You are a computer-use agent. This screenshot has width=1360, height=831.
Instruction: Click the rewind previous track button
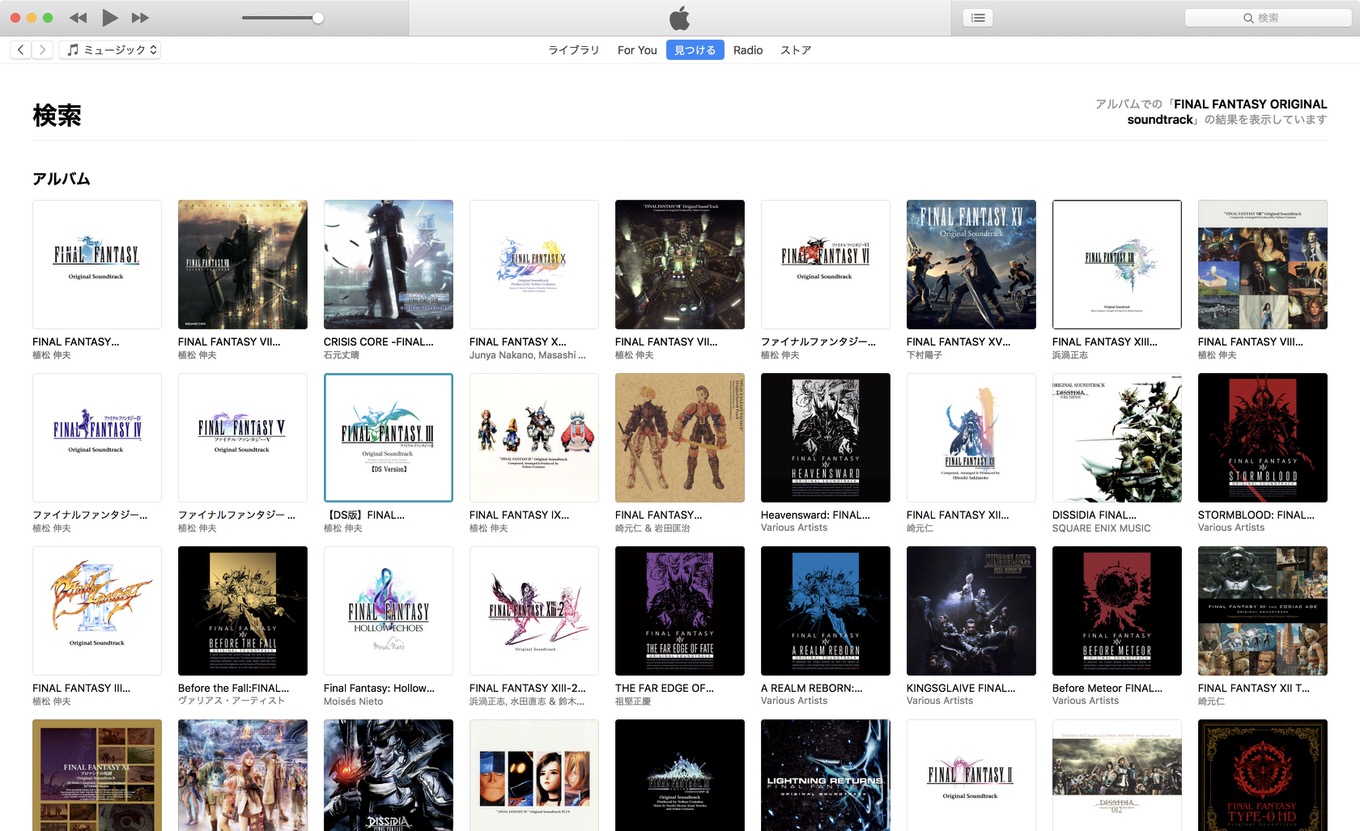(x=78, y=18)
